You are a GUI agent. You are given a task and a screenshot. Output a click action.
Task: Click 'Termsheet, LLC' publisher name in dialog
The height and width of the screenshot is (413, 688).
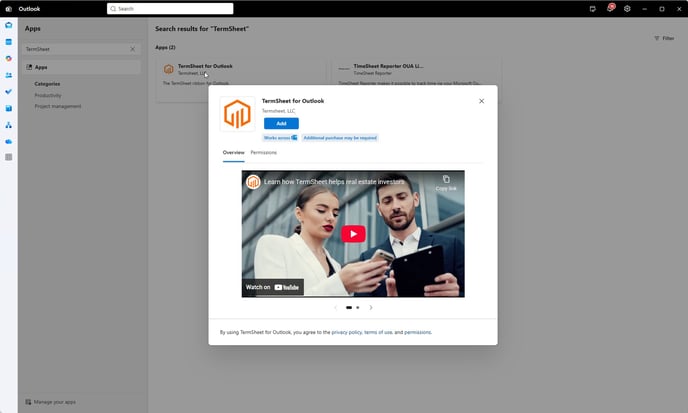tap(279, 111)
